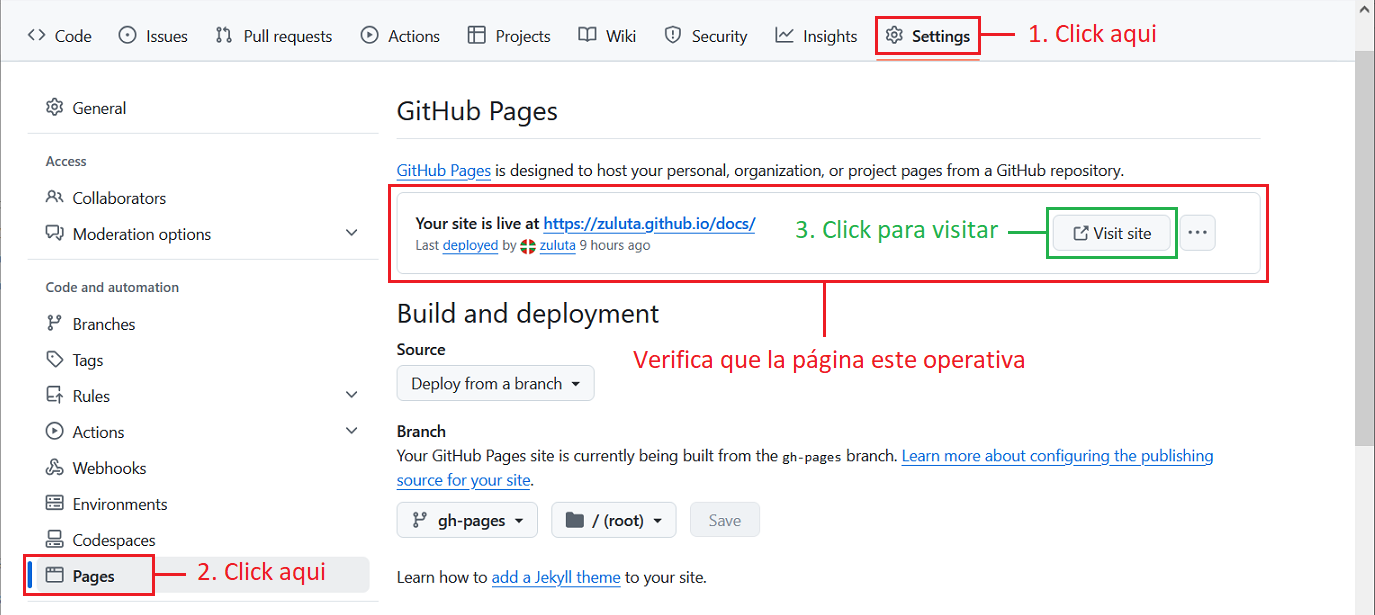Select the Branches icon in sidebar

click(55, 324)
